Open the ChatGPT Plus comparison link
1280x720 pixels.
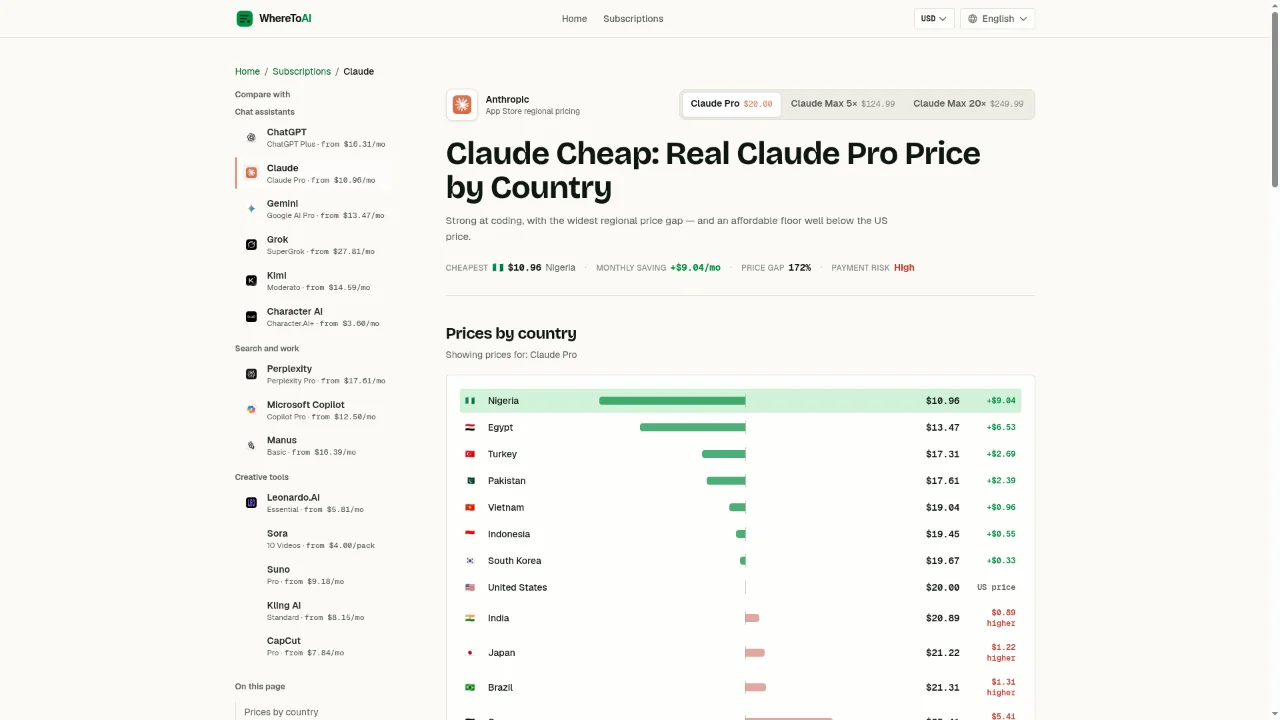(x=315, y=138)
